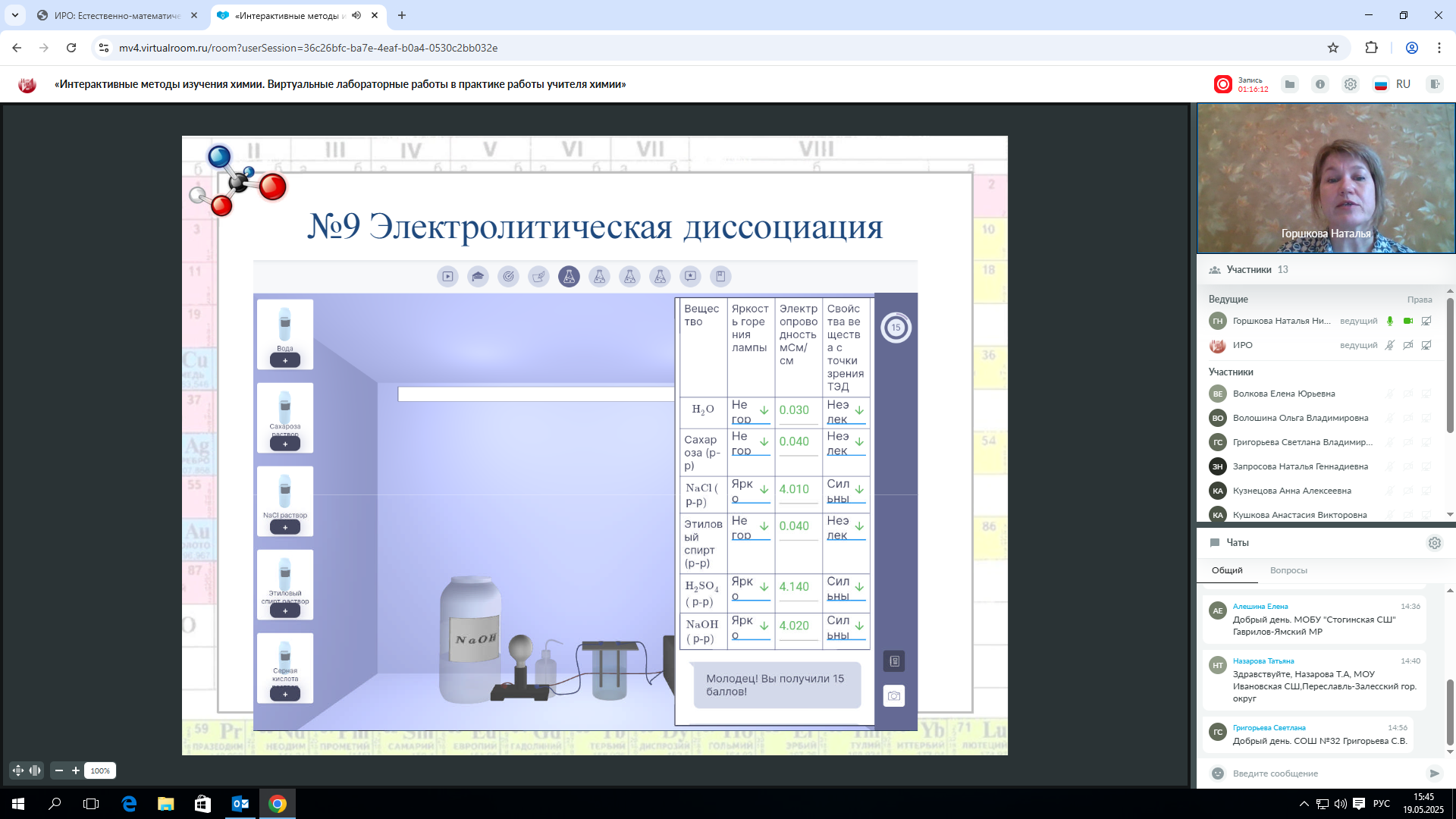Open the room info icon
Screen dimensions: 1456x819
tap(1320, 84)
